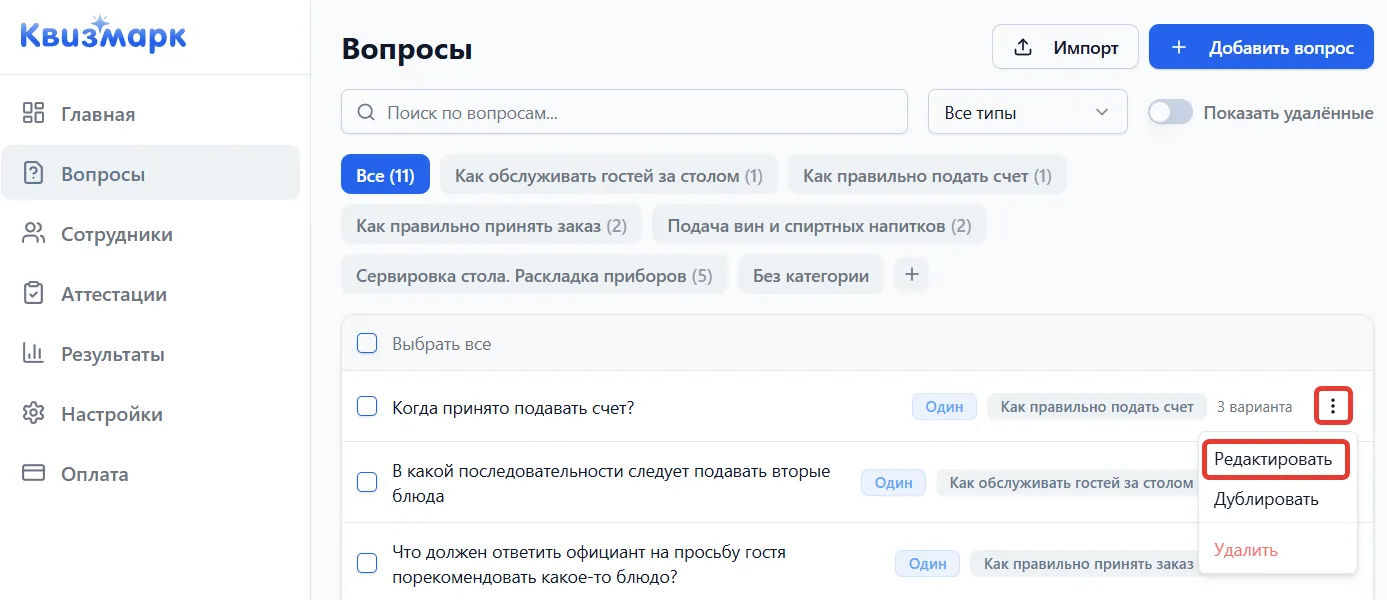Click the Сотрудники people icon

34,233
